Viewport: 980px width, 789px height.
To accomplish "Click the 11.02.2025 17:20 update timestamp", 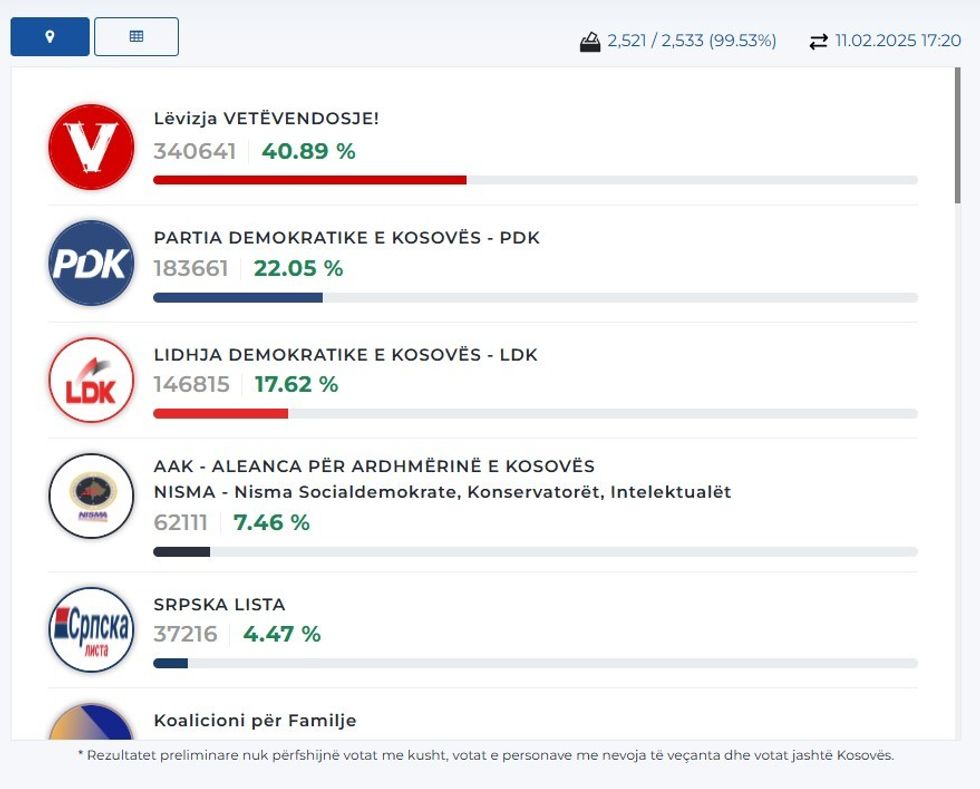I will click(898, 41).
